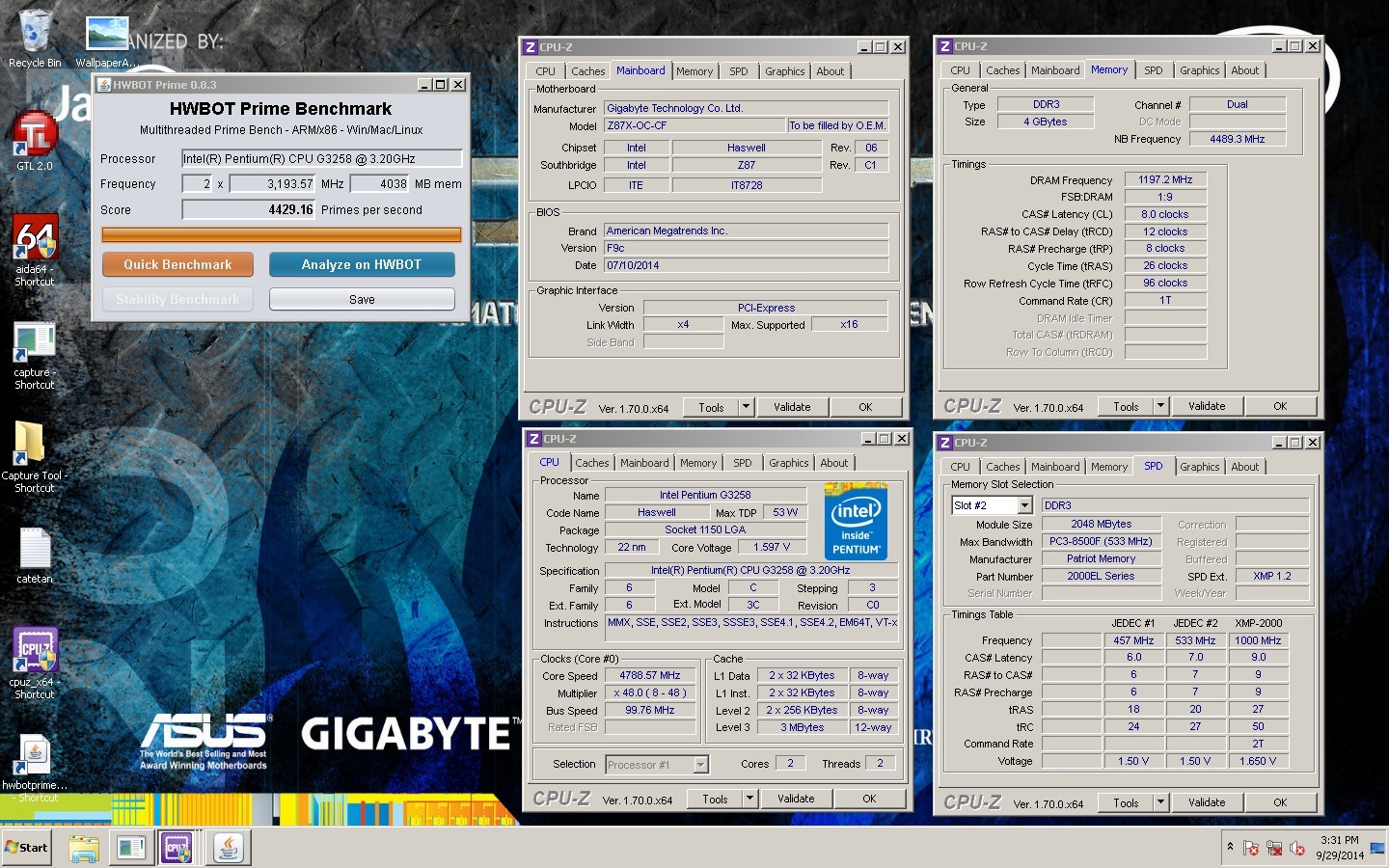1389x868 pixels.
Task: Click the Intel Pentium logo in CPU-Z
Action: tap(856, 522)
